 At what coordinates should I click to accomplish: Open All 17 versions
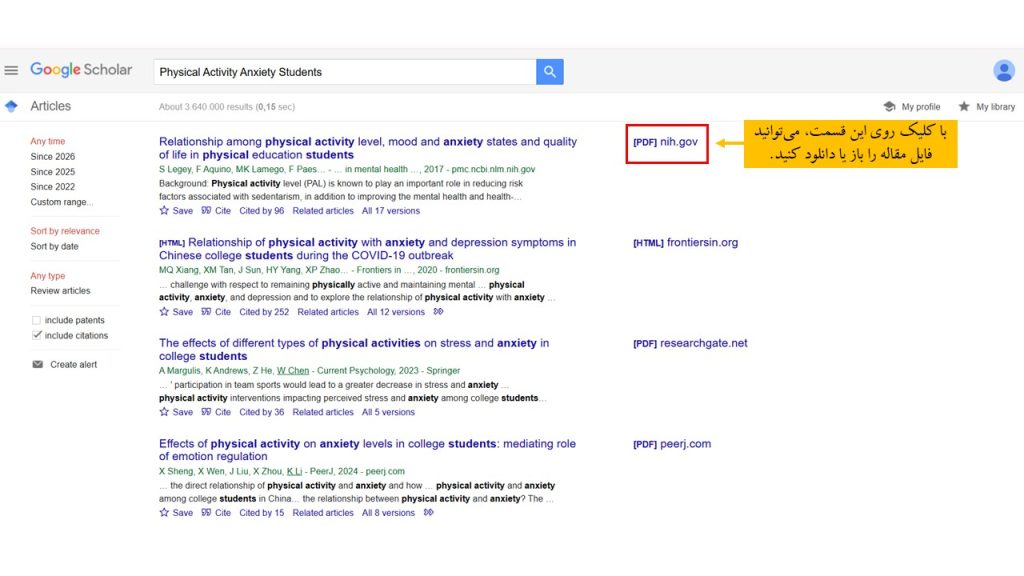click(x=391, y=210)
